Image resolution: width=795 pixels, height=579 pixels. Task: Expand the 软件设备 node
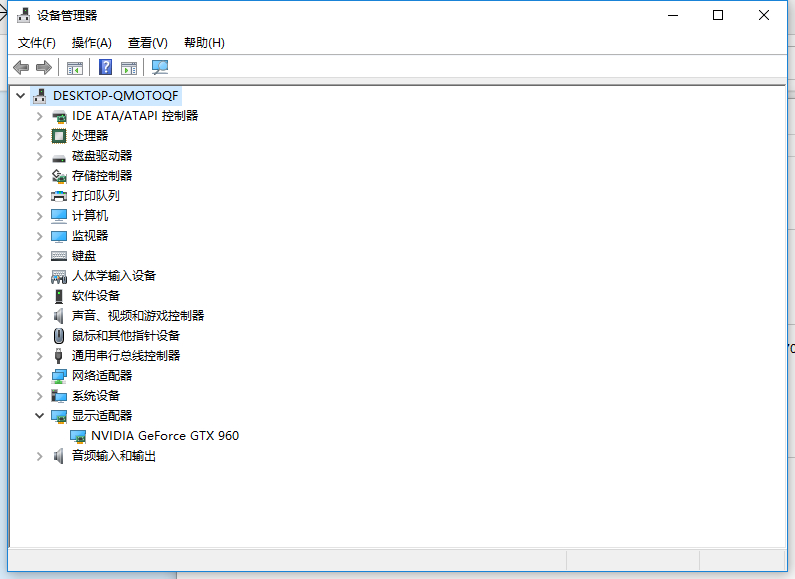(40, 296)
